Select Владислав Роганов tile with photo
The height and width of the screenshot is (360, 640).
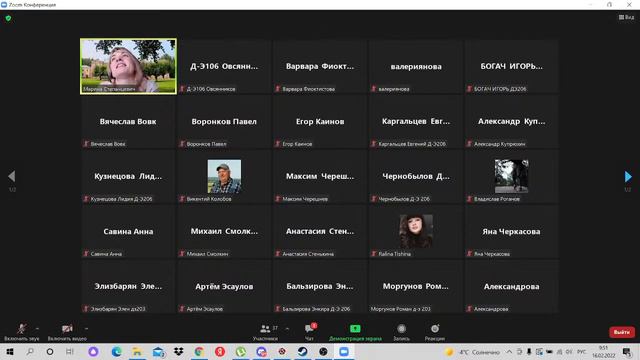[x=511, y=176]
